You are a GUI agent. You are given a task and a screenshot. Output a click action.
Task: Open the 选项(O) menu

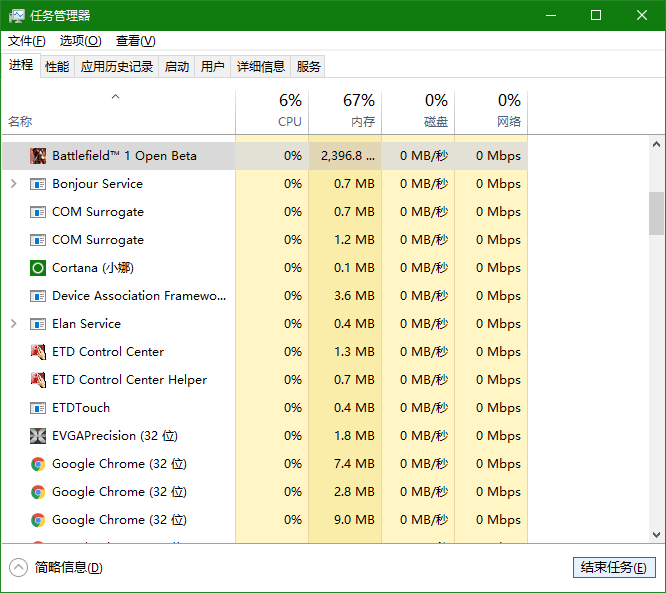(81, 41)
